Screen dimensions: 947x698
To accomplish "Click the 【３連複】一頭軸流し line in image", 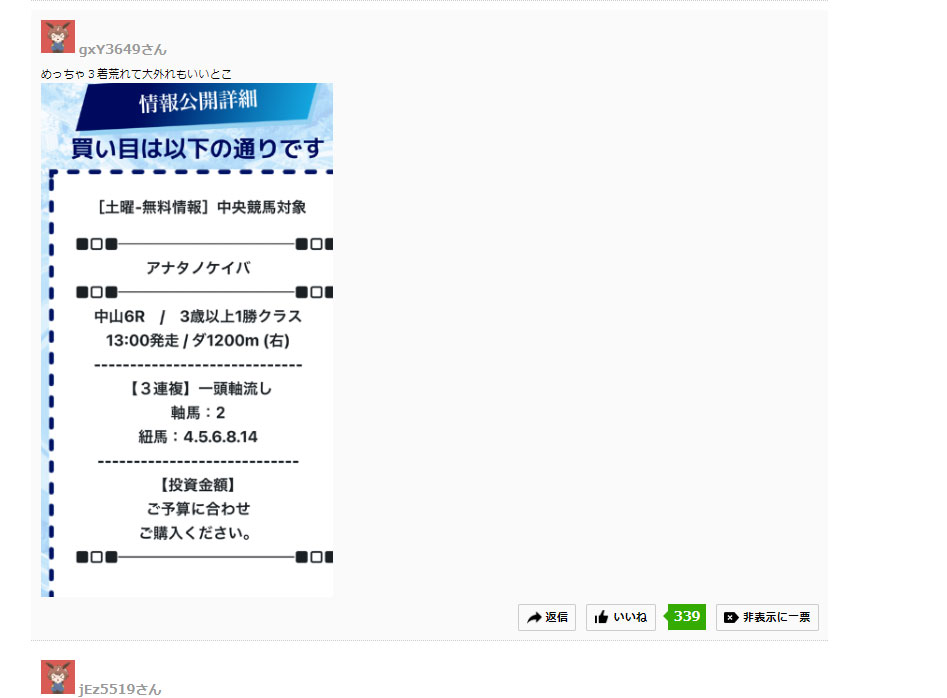I will tap(200, 389).
